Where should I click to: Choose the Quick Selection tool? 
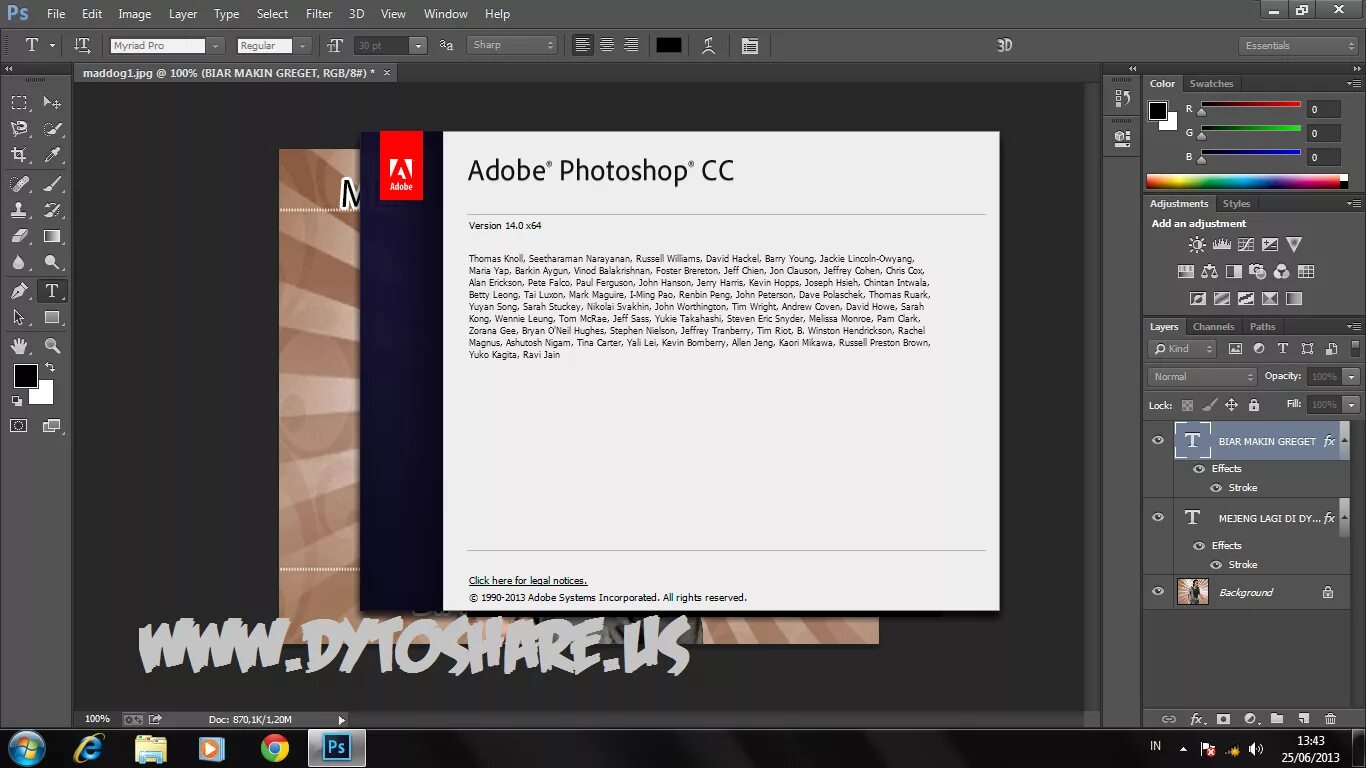click(52, 129)
